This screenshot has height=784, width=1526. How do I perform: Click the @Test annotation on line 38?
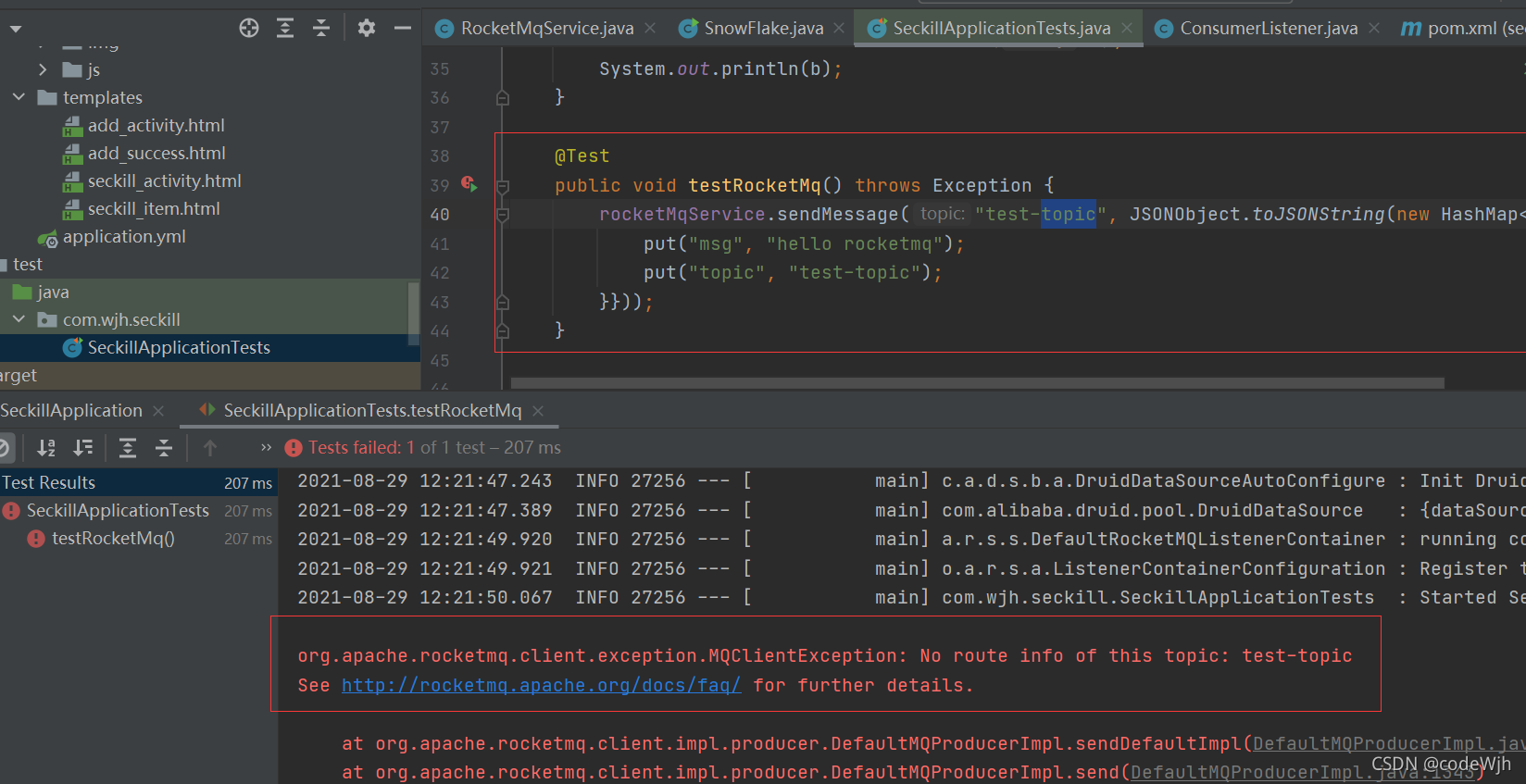pos(582,156)
